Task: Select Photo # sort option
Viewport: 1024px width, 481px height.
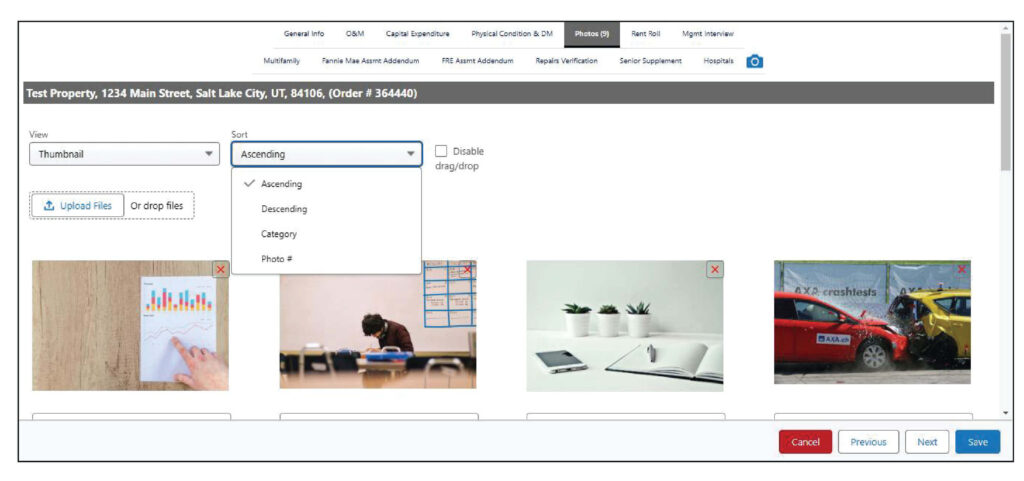Action: point(327,258)
